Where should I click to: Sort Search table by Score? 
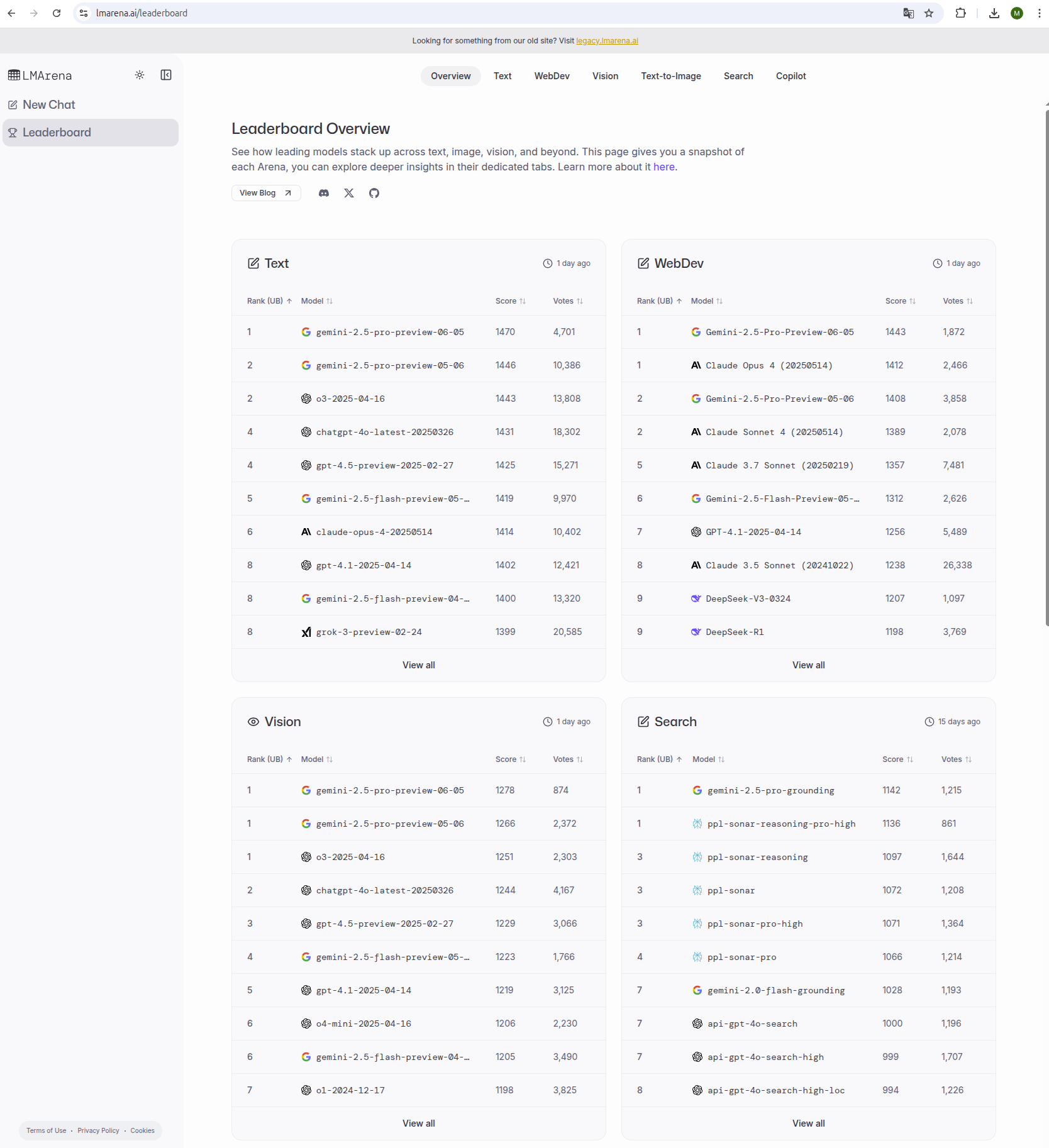898,759
